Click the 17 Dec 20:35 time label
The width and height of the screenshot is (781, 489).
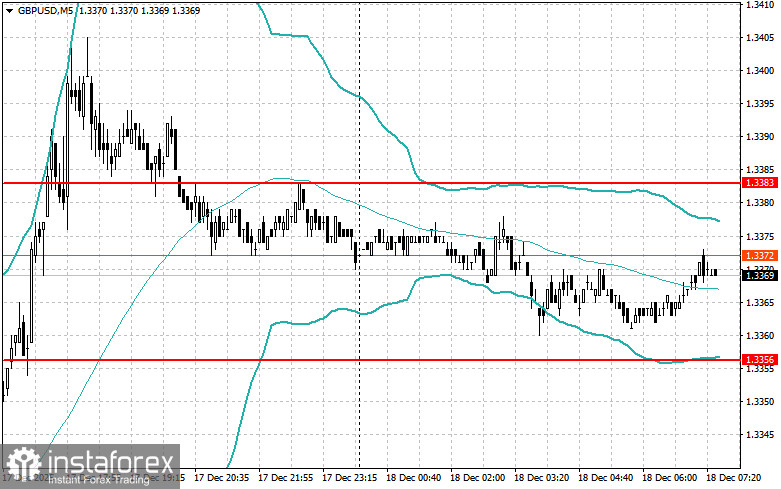[x=222, y=478]
